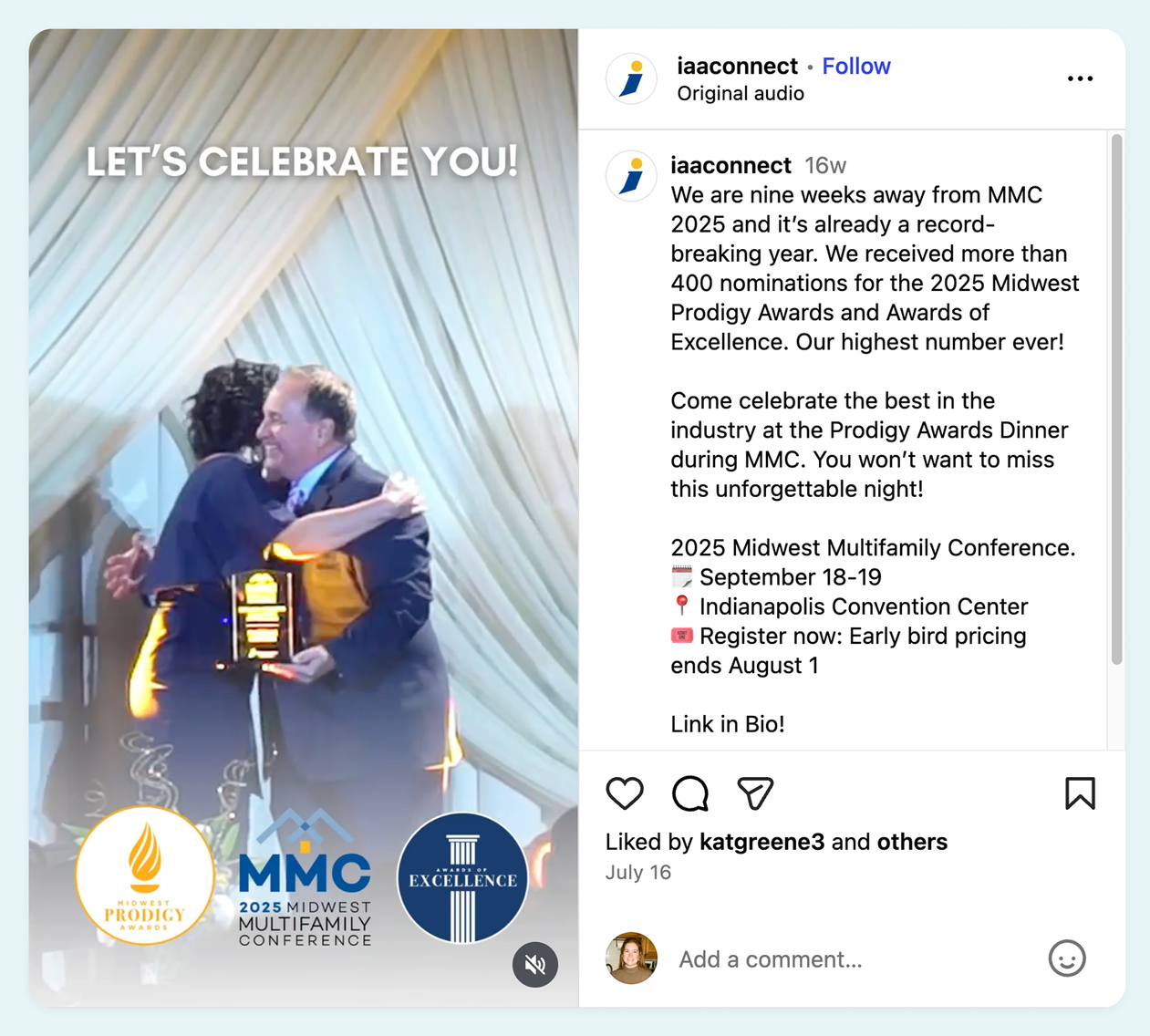
Task: Click the Add a comment field
Action: pos(853,959)
